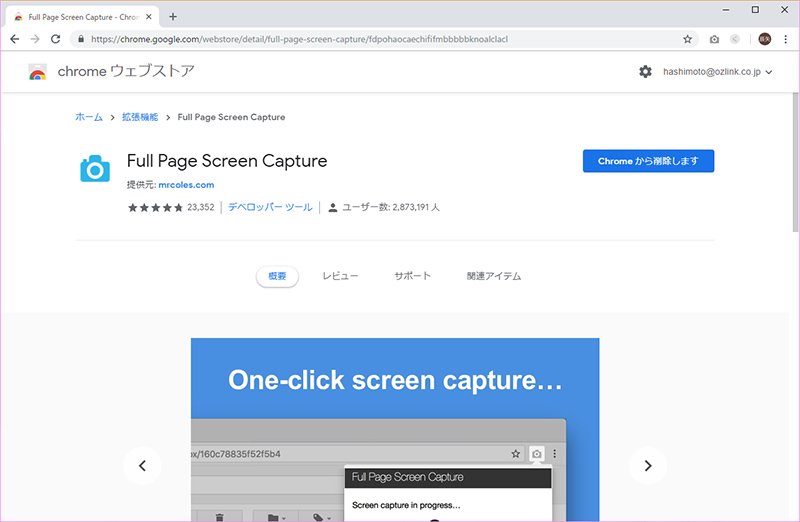This screenshot has height=522, width=800.
Task: Bookmark this page with star icon
Action: point(687,39)
